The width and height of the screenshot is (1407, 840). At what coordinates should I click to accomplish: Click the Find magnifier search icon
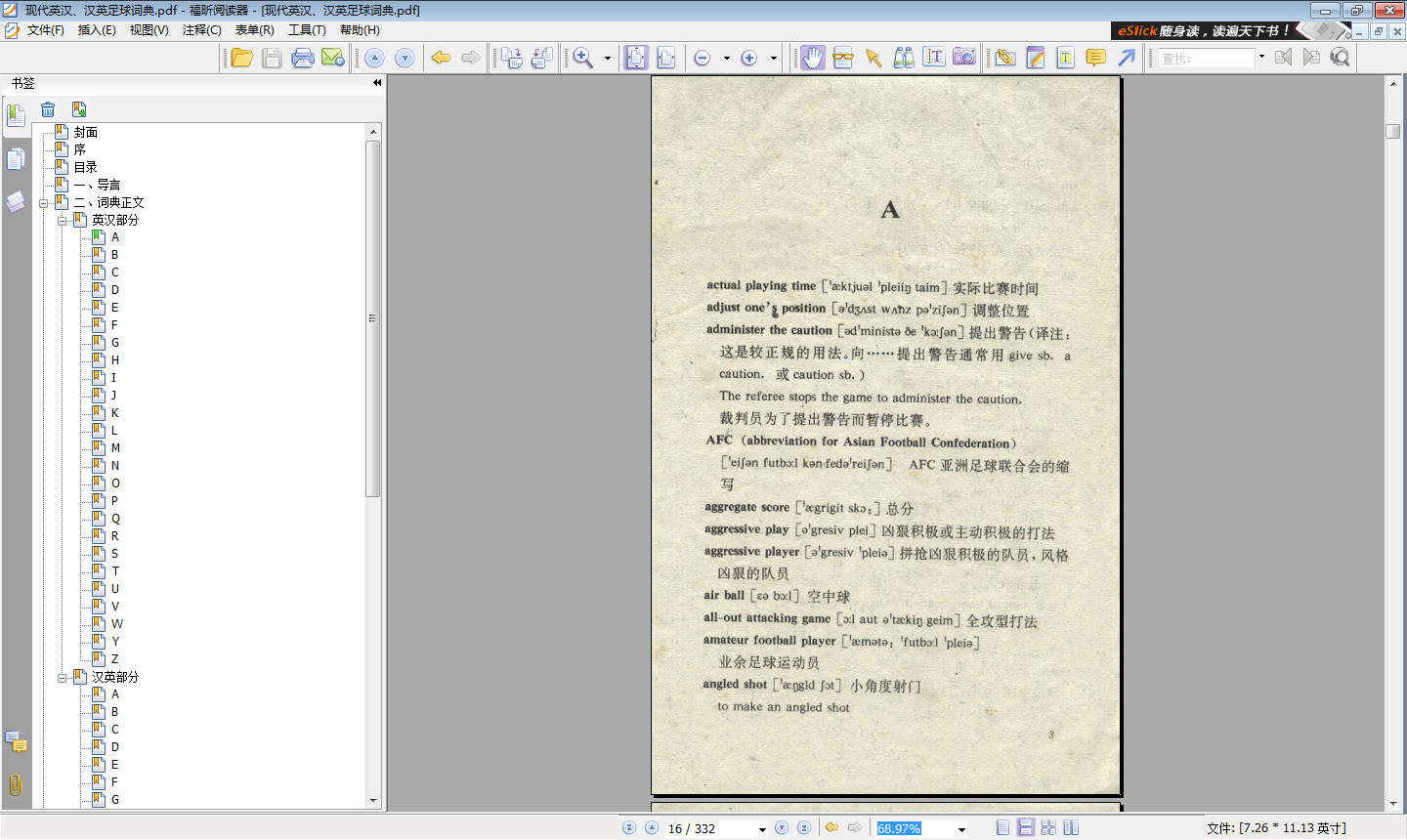[1341, 58]
